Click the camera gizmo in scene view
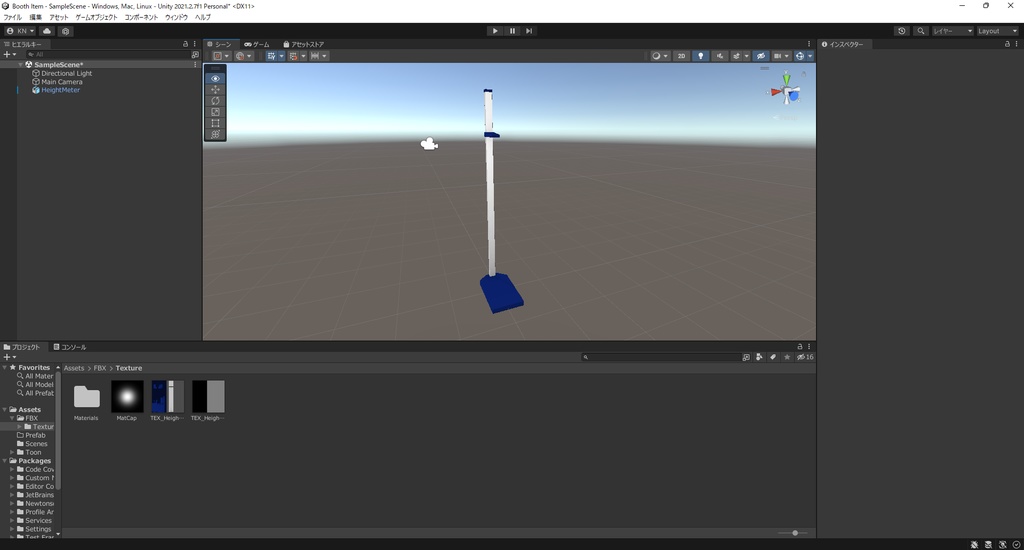Screen dimensions: 1024x550 [429, 144]
